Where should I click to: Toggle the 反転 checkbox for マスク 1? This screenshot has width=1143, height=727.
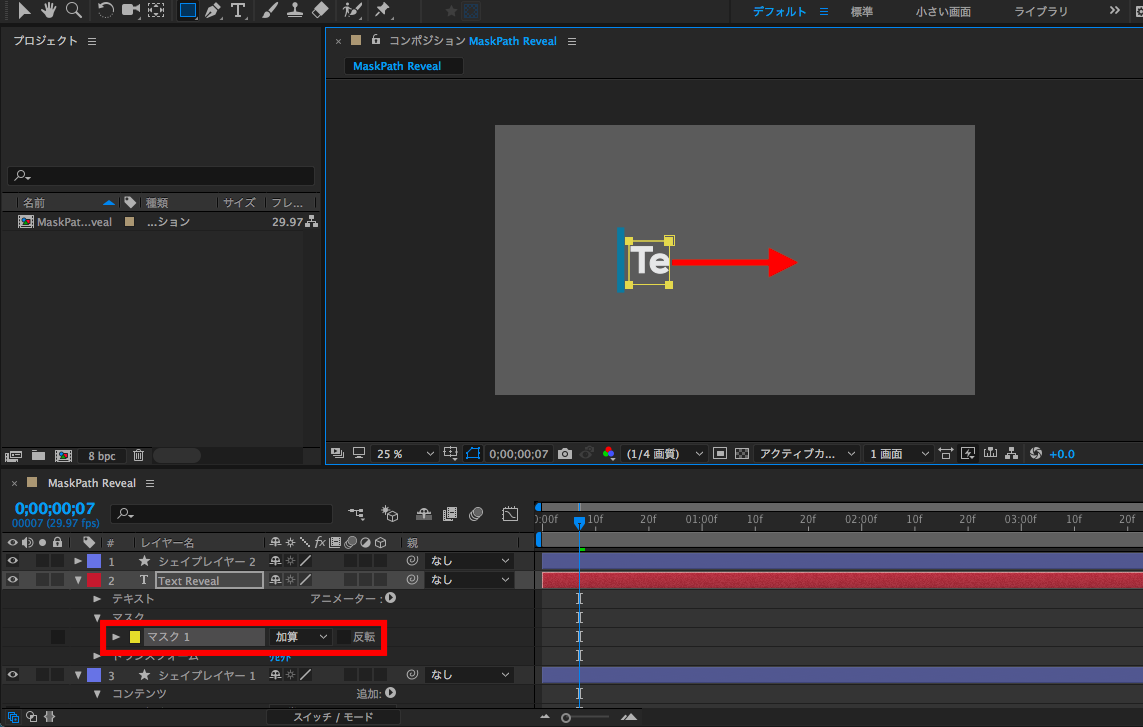pos(344,637)
